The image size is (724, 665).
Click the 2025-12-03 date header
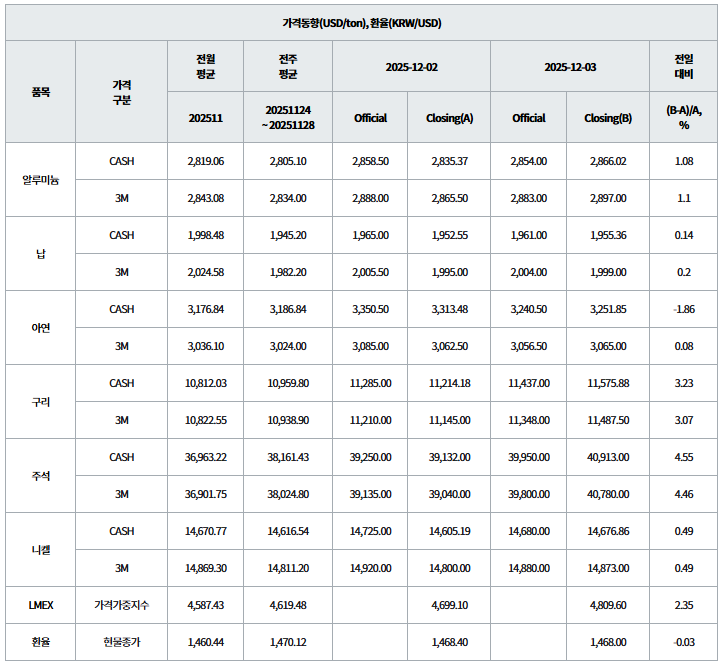tap(569, 66)
